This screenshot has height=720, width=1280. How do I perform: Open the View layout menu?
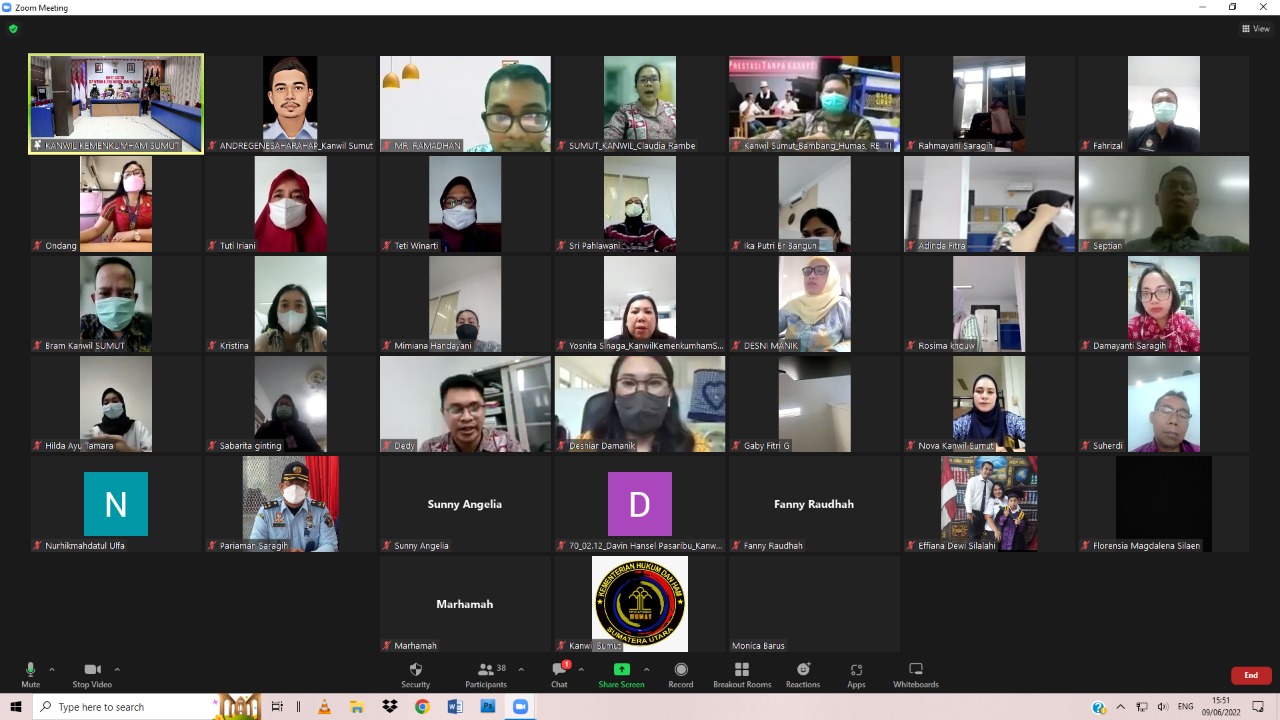pos(1255,29)
